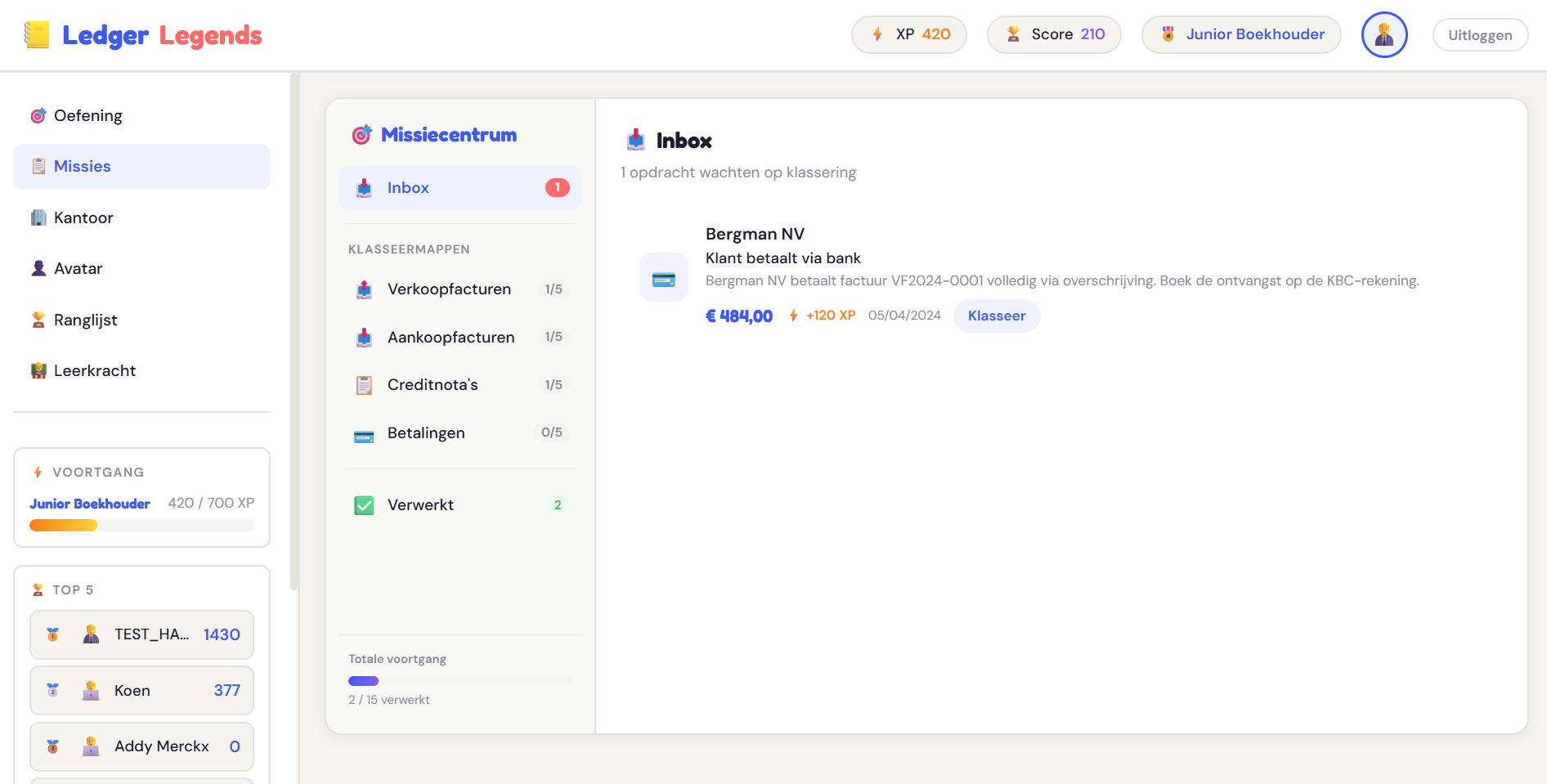Select the blue credit card icon beside Bergman NV

pos(663,277)
